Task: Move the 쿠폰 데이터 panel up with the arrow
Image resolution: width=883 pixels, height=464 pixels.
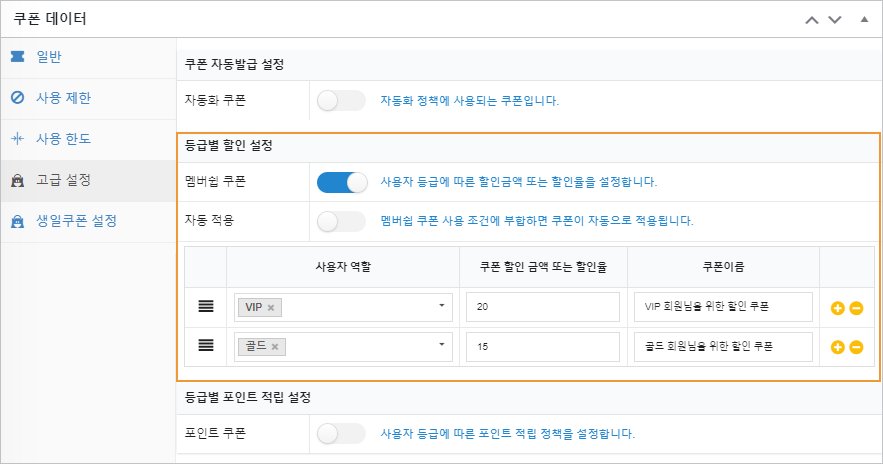Action: pos(811,20)
